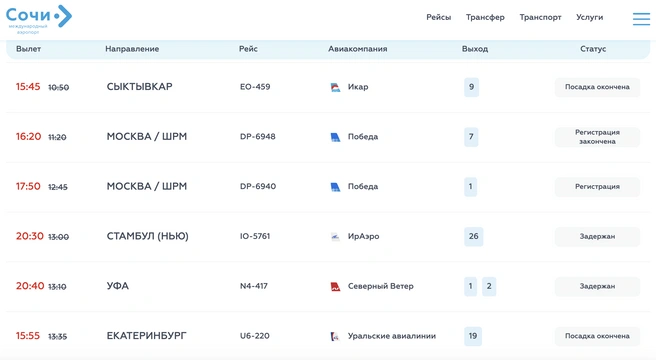Image resolution: width=656 pixels, height=360 pixels.
Task: Click the Вылет column header
Action: pos(28,49)
